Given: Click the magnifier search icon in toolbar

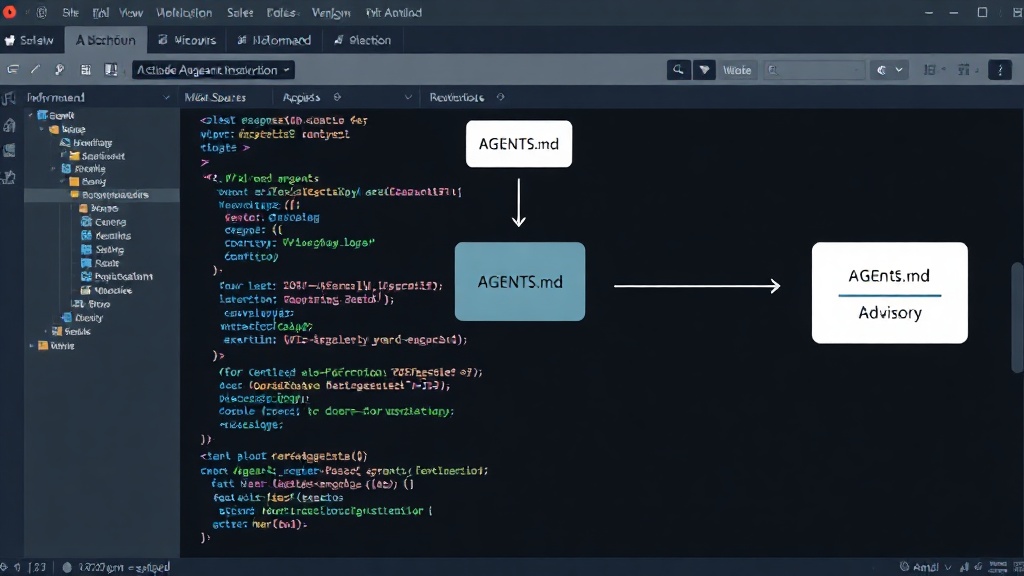Looking at the screenshot, I should point(679,70).
